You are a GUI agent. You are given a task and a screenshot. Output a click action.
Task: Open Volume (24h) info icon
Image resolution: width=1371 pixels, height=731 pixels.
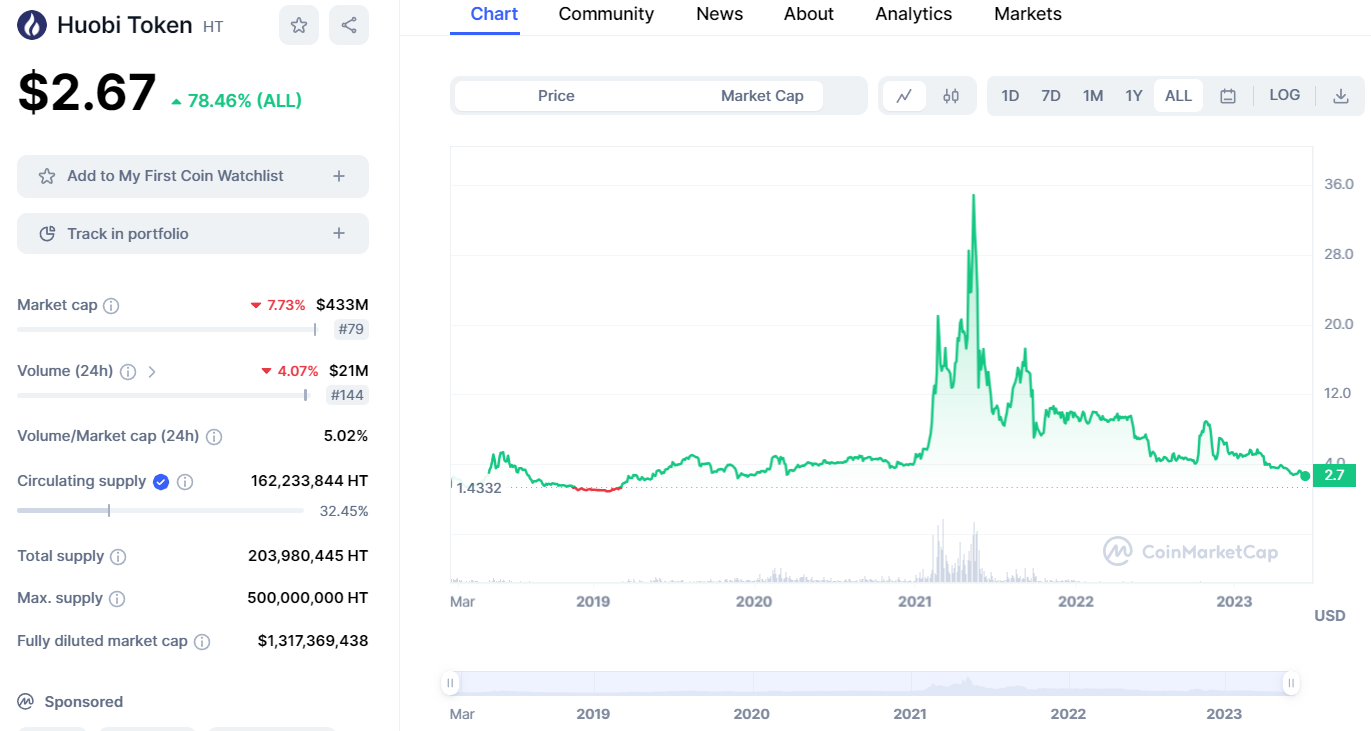click(128, 372)
